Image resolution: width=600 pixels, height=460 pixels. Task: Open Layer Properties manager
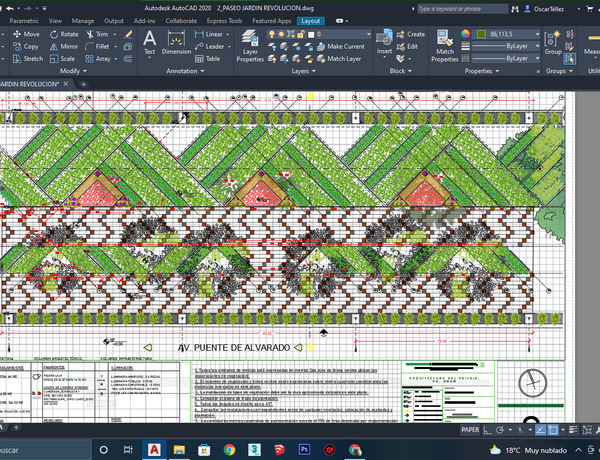point(250,45)
